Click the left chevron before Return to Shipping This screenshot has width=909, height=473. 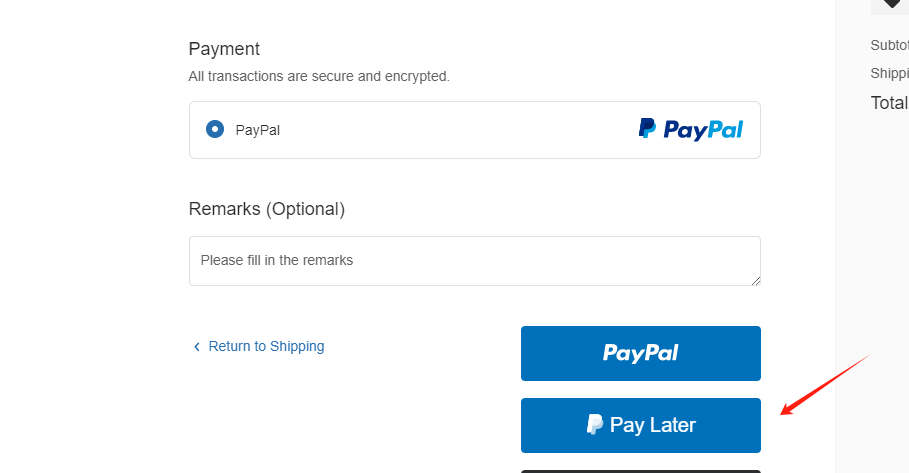197,347
